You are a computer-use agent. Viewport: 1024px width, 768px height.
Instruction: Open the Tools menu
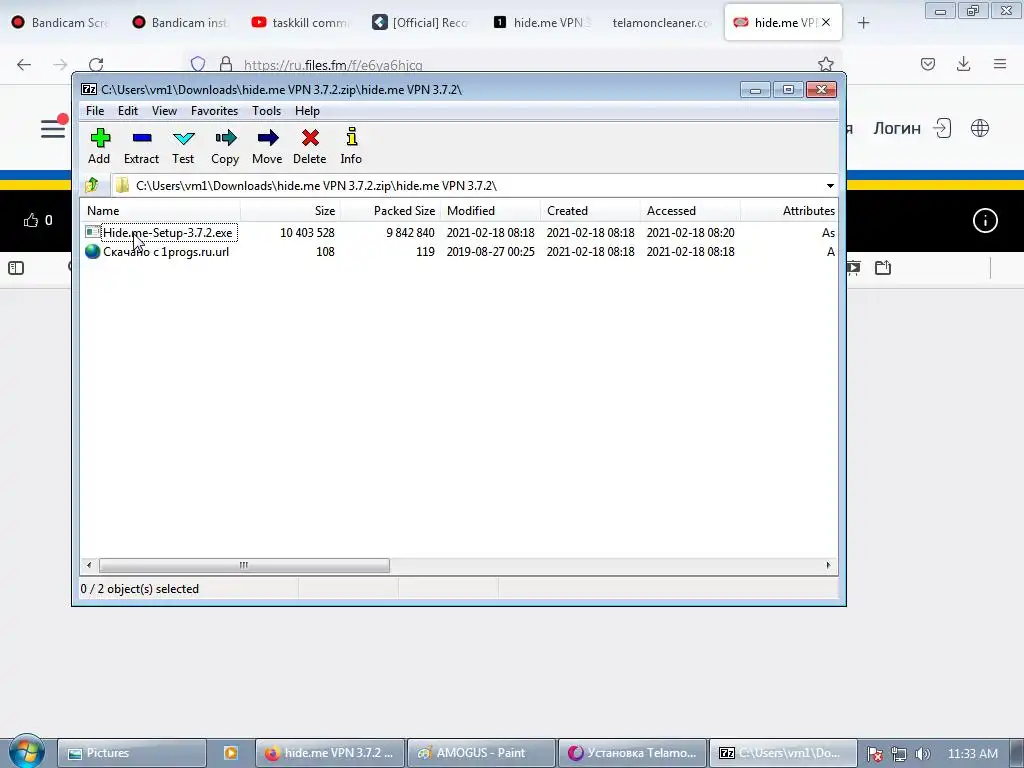[x=266, y=111]
